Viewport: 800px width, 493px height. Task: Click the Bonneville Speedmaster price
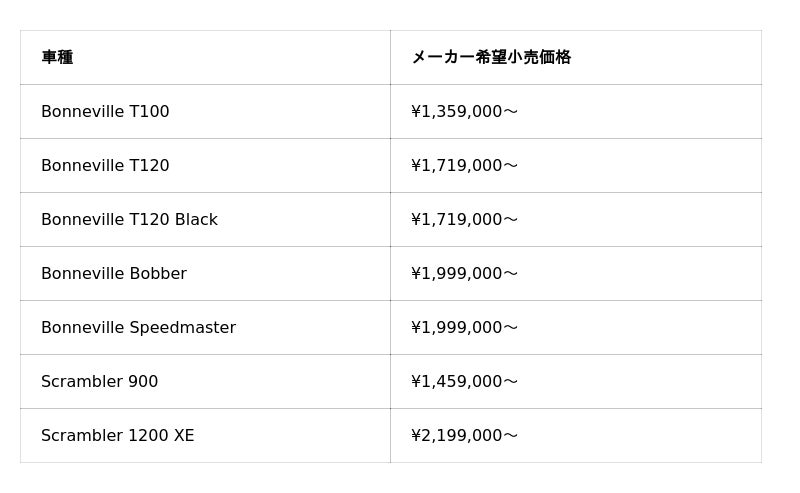464,328
